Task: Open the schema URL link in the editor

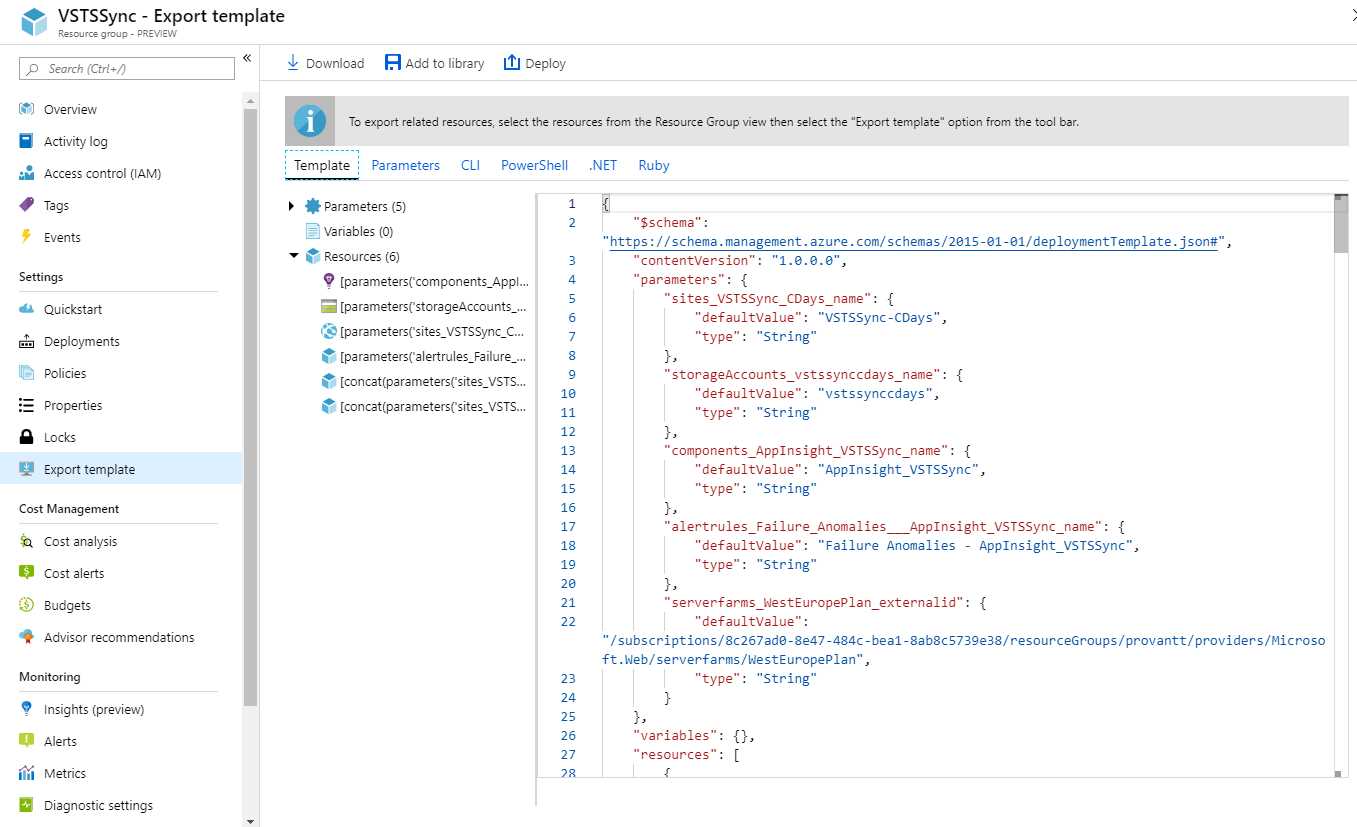Action: click(913, 241)
